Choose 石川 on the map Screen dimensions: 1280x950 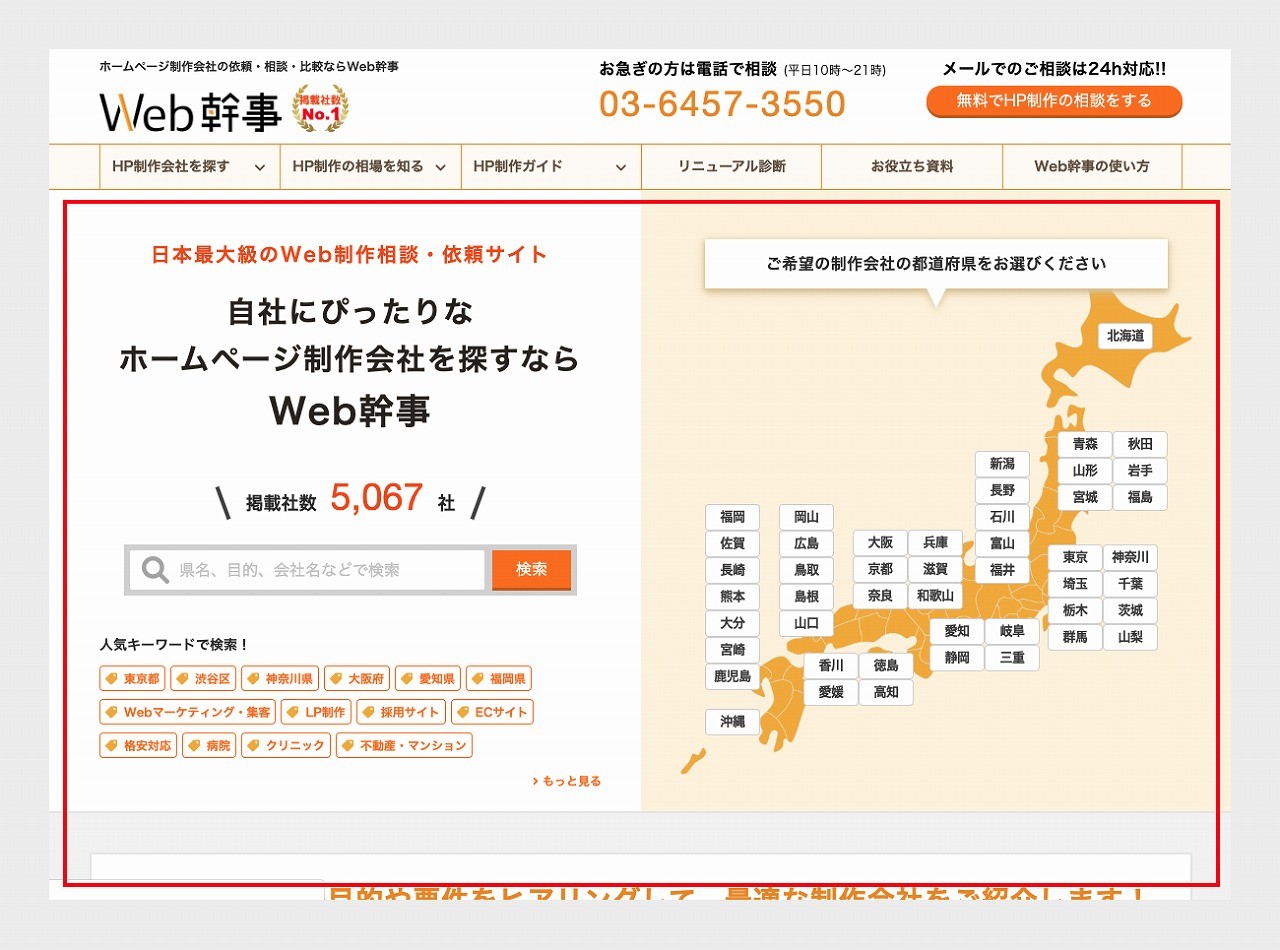[1002, 517]
